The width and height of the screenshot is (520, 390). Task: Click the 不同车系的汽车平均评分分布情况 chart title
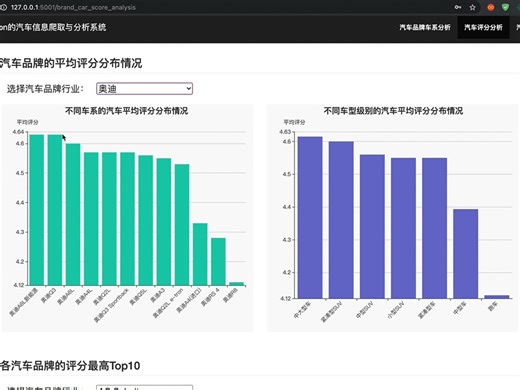tap(127, 111)
